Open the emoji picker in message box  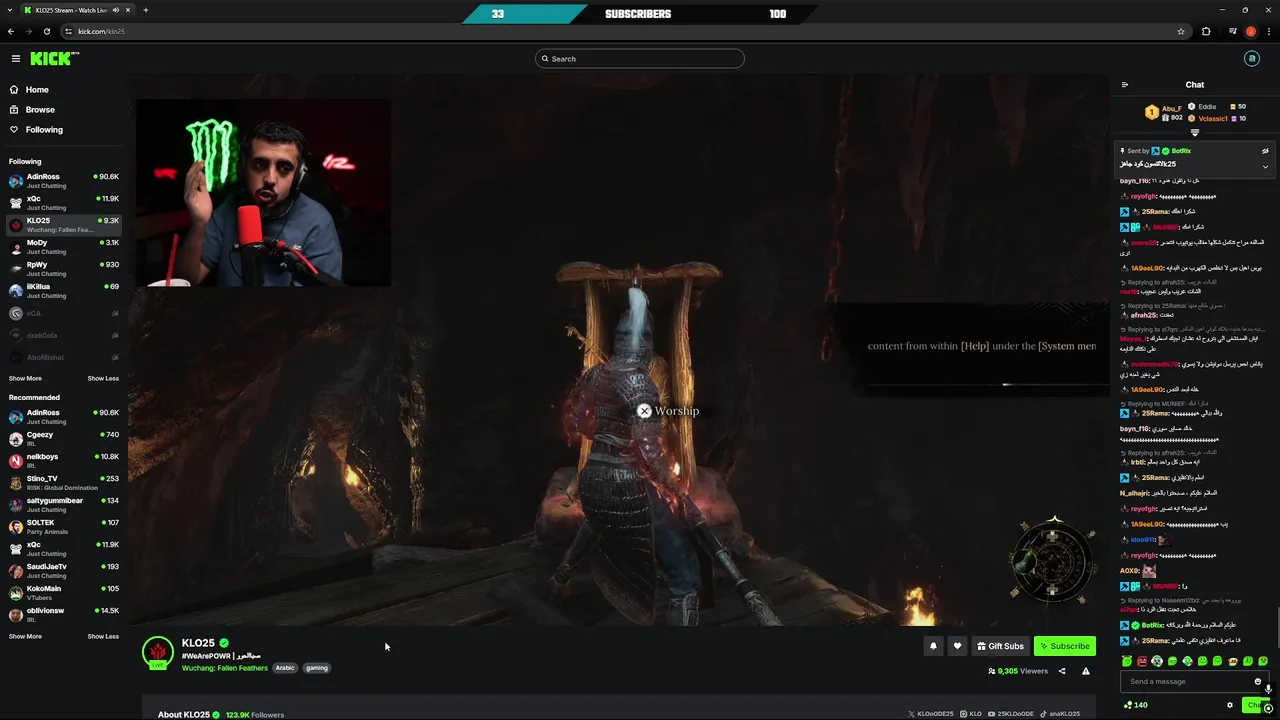coord(1258,682)
